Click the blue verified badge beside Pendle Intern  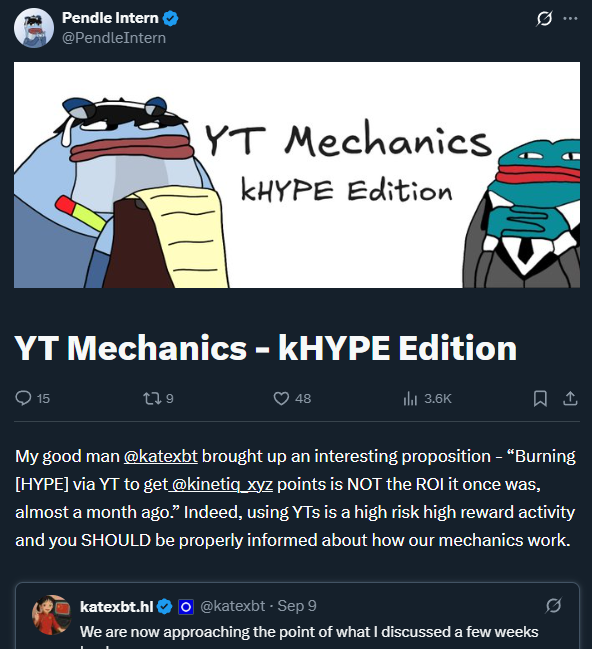click(171, 18)
